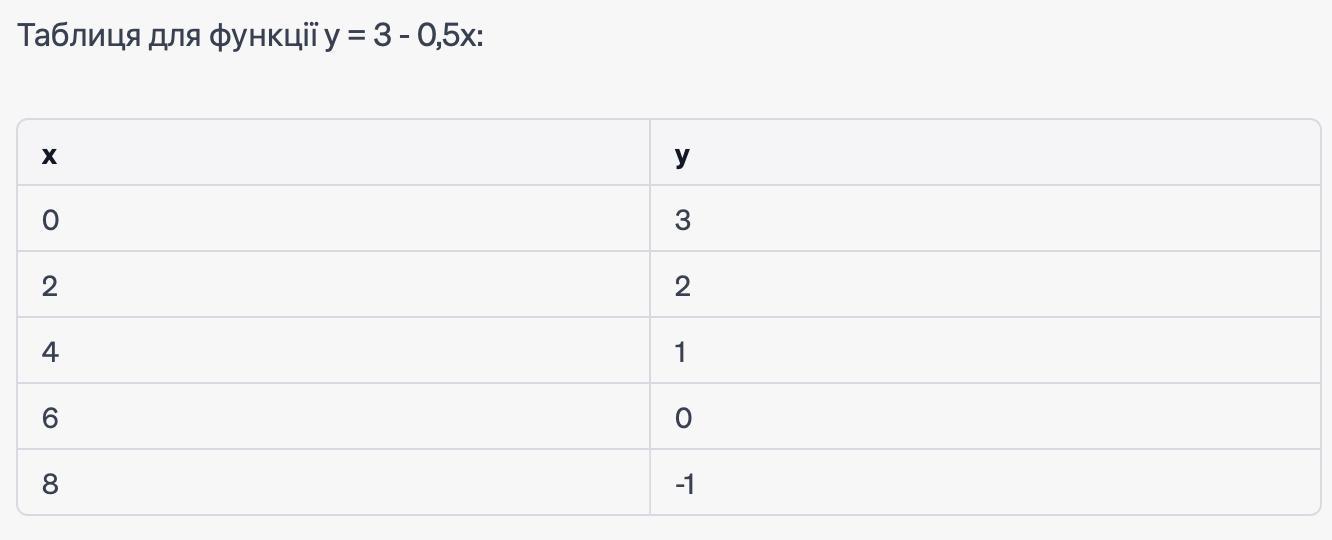Select the "y" column header cell
The image size is (1332, 540).
click(985, 154)
